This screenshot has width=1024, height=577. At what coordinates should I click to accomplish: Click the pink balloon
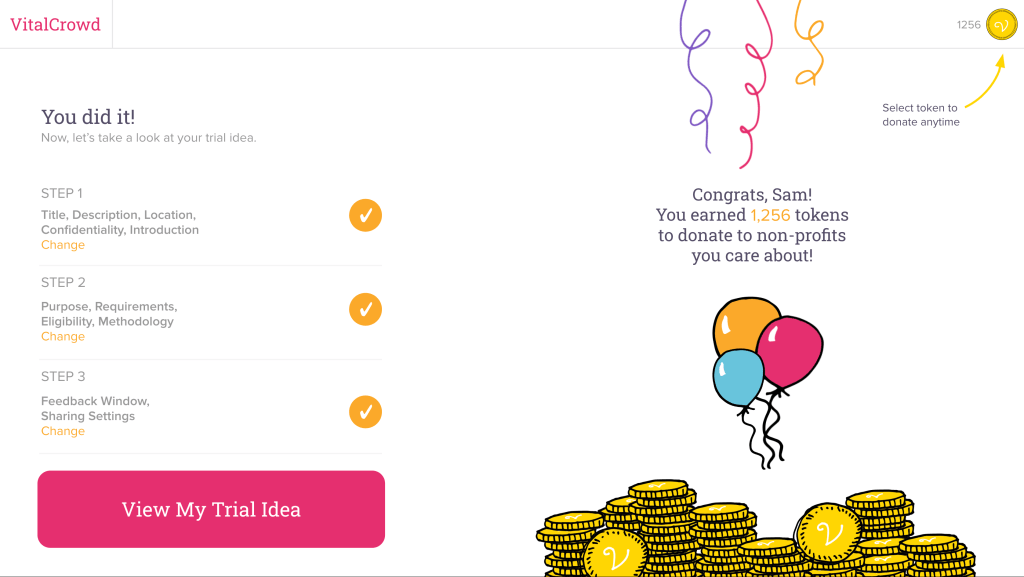tap(791, 348)
